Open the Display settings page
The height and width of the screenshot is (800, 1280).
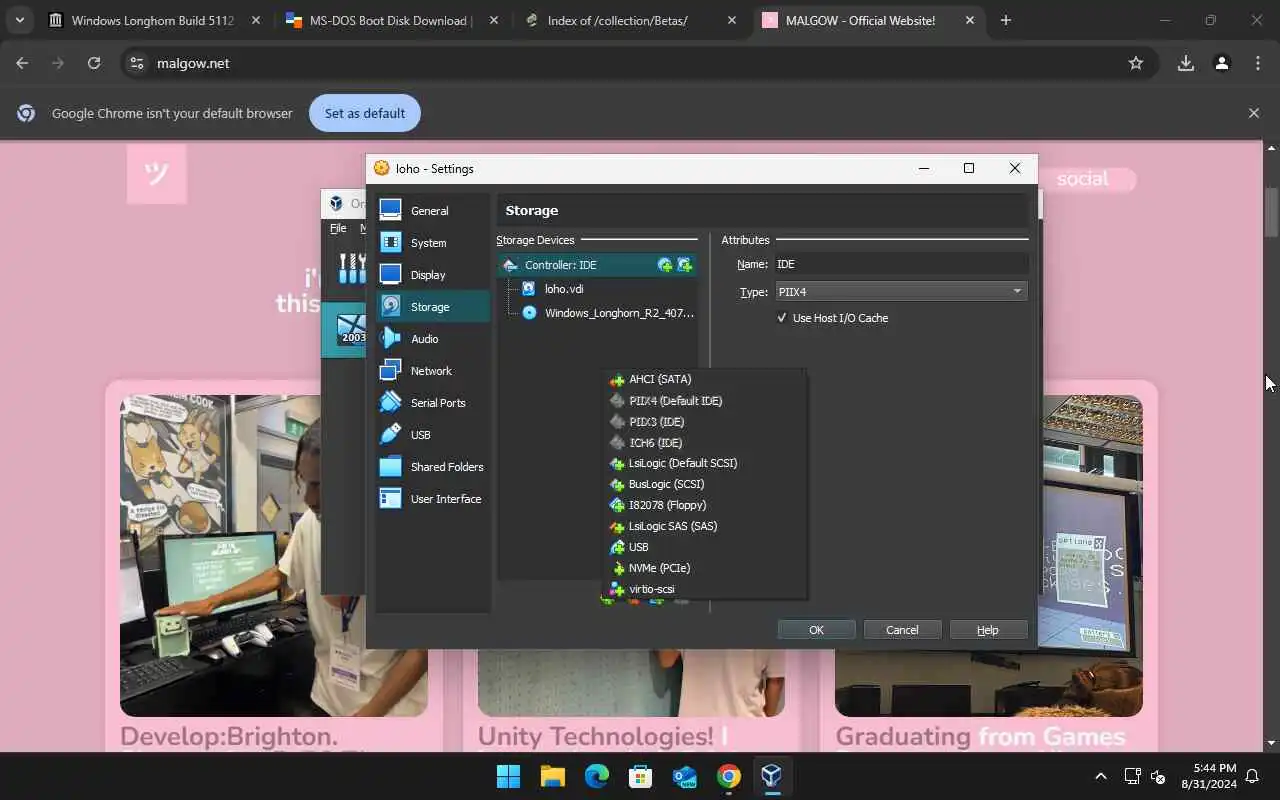point(433,275)
